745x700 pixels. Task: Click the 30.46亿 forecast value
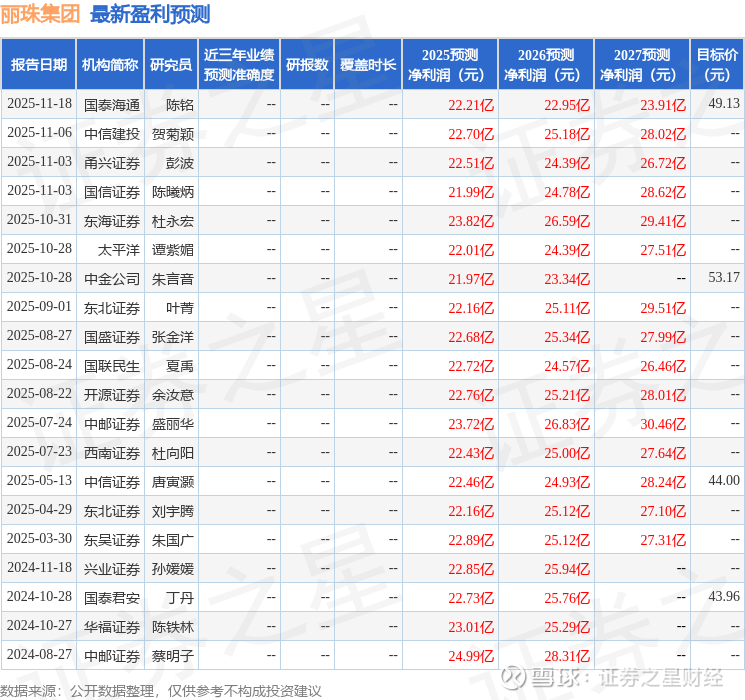pos(663,424)
